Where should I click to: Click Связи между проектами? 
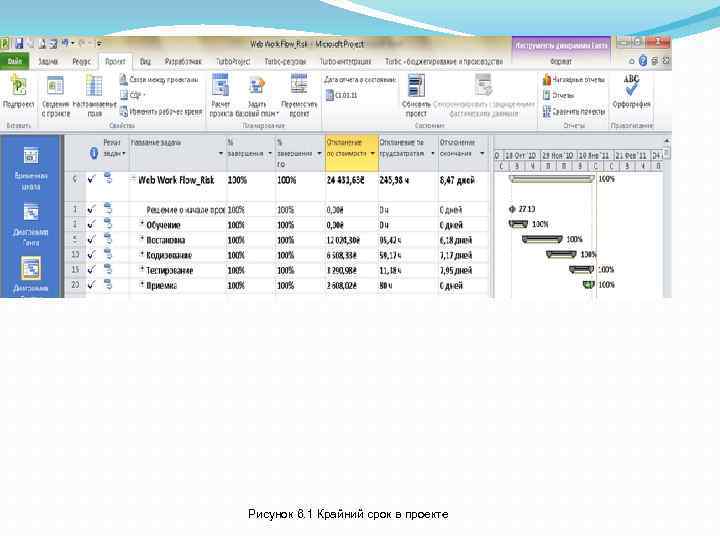pos(159,80)
